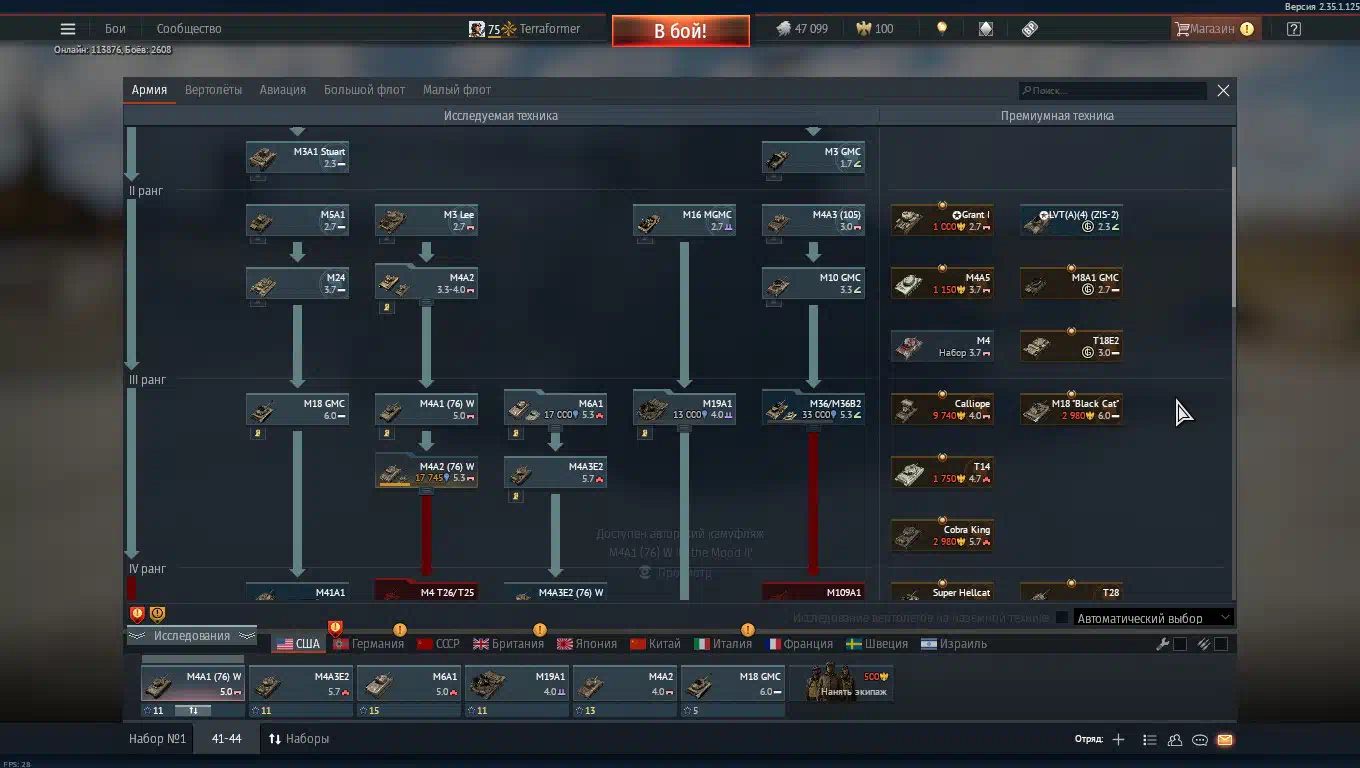Select the СССР nation tab
Viewport: 1360px width, 768px height.
tap(438, 644)
